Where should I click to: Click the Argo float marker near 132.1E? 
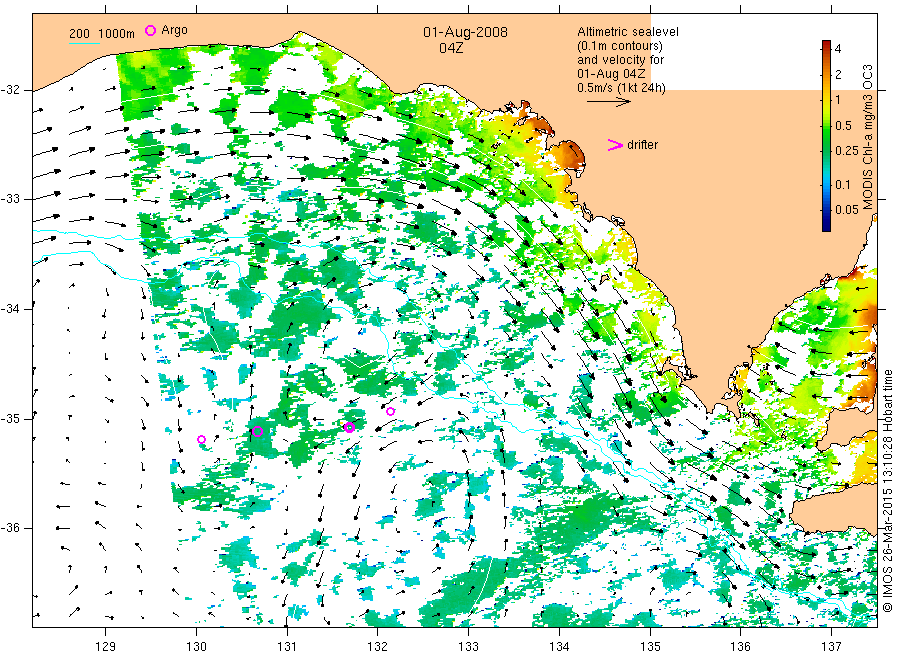(390, 411)
